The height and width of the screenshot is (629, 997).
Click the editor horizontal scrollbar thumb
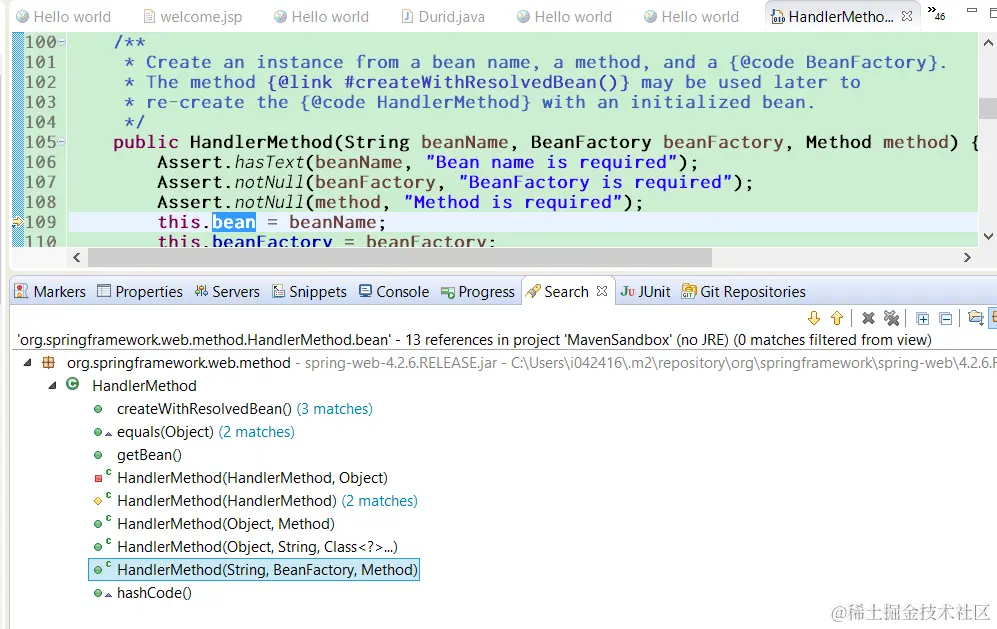[400, 258]
